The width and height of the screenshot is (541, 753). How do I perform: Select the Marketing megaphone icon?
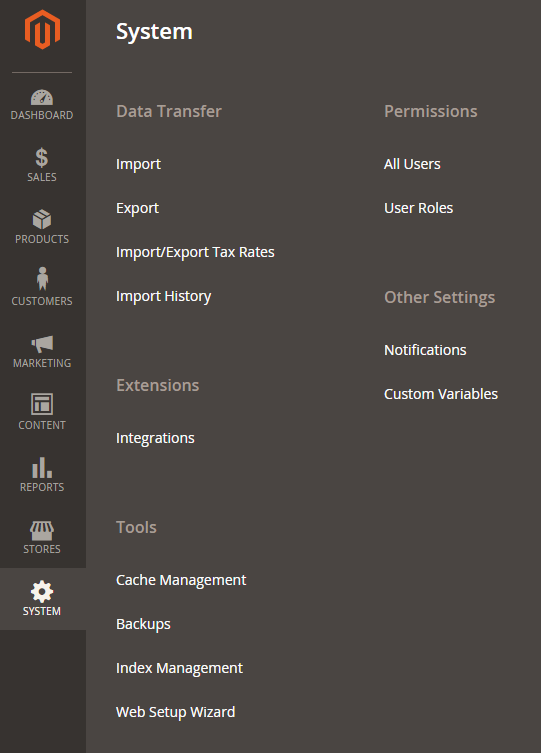click(42, 344)
